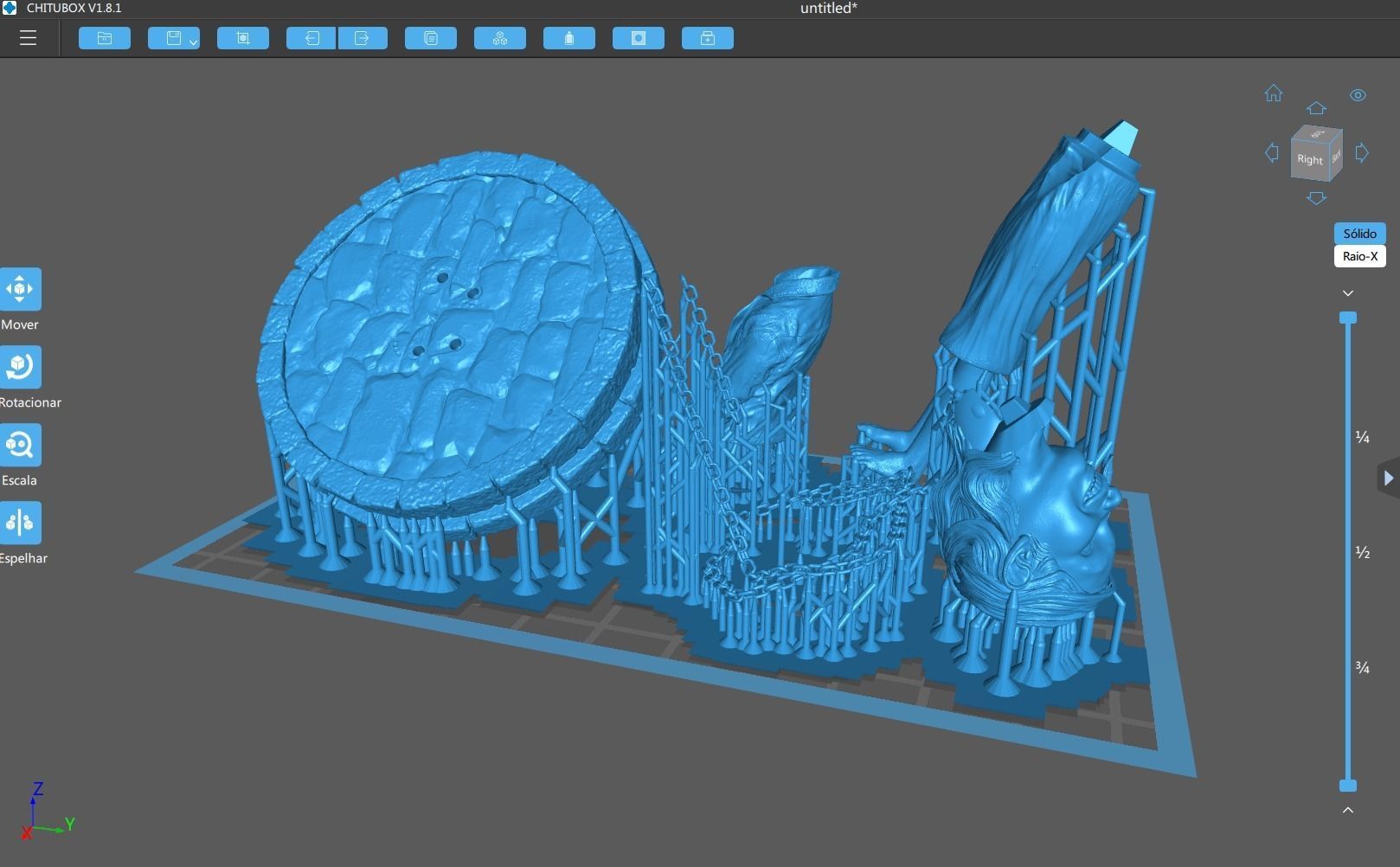Image resolution: width=1400 pixels, height=867 pixels.
Task: Rotate view left with the left arrow
Action: point(1272,153)
